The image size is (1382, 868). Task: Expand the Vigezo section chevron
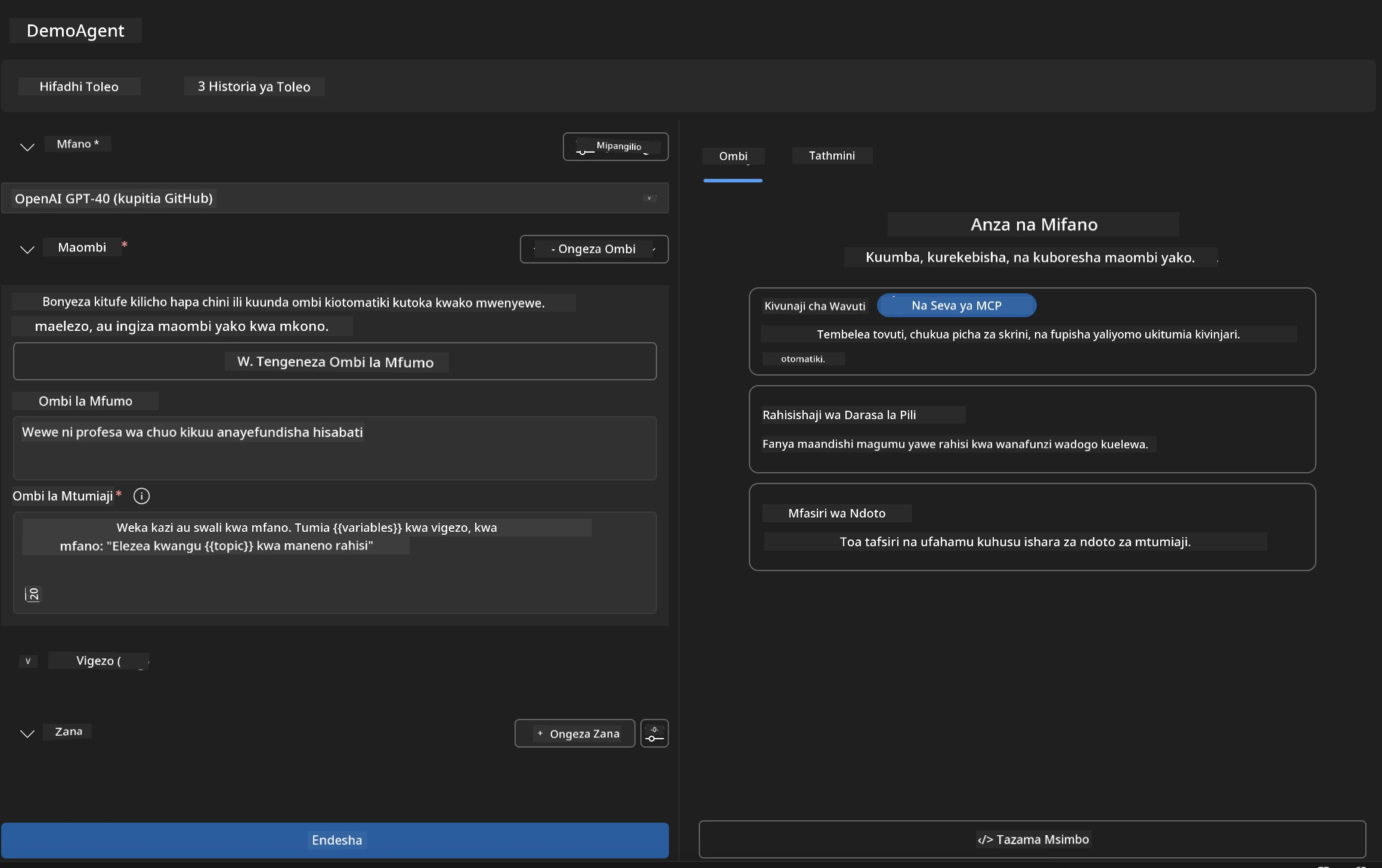[x=27, y=661]
